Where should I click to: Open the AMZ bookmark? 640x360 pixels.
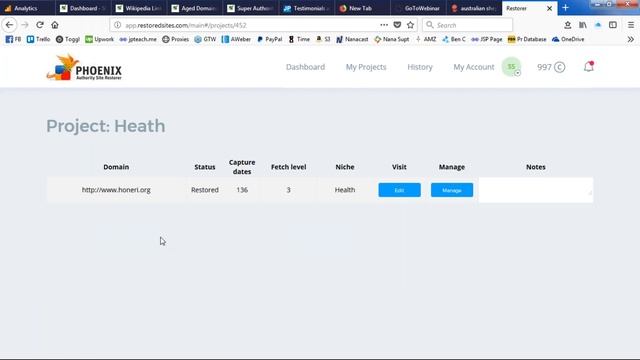coord(426,39)
